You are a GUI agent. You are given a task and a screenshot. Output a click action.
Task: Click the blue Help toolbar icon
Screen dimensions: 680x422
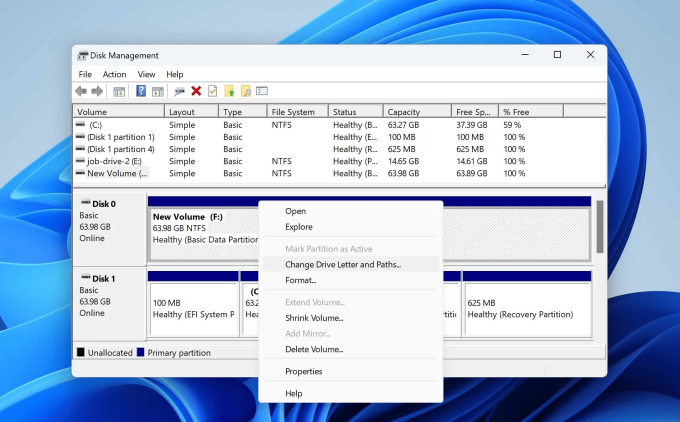coord(141,91)
